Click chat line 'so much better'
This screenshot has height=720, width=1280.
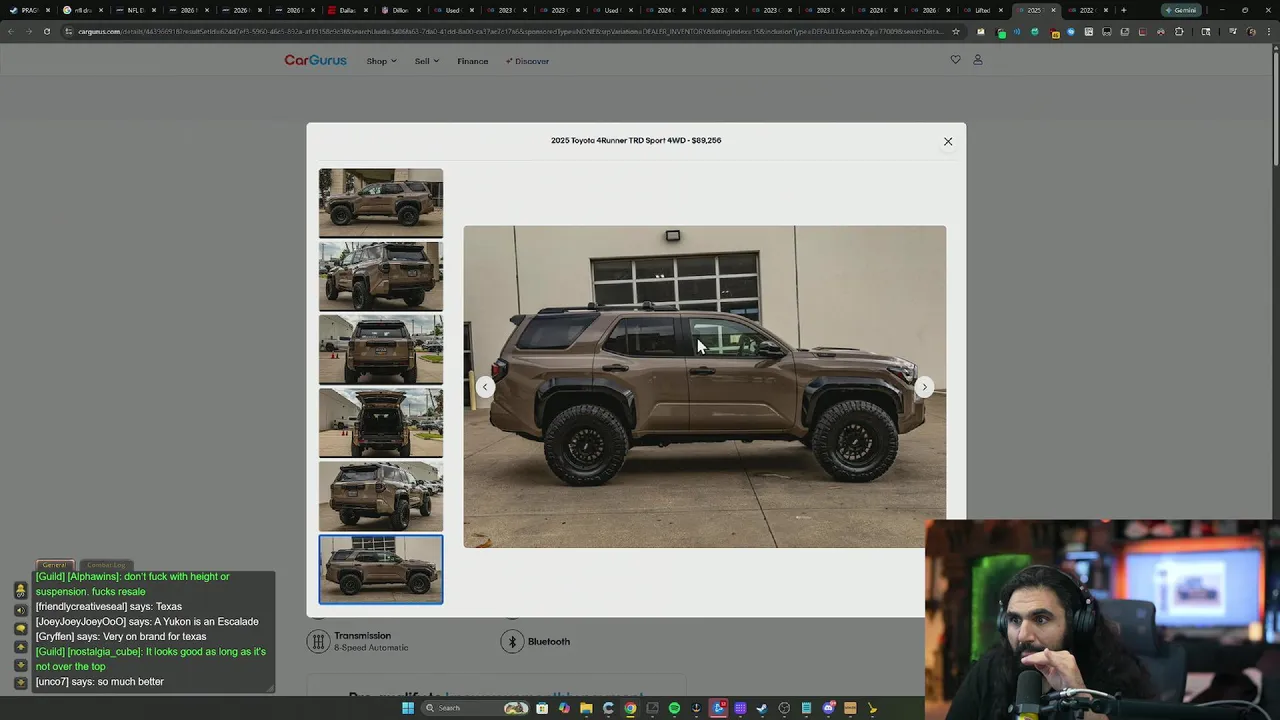click(100, 682)
